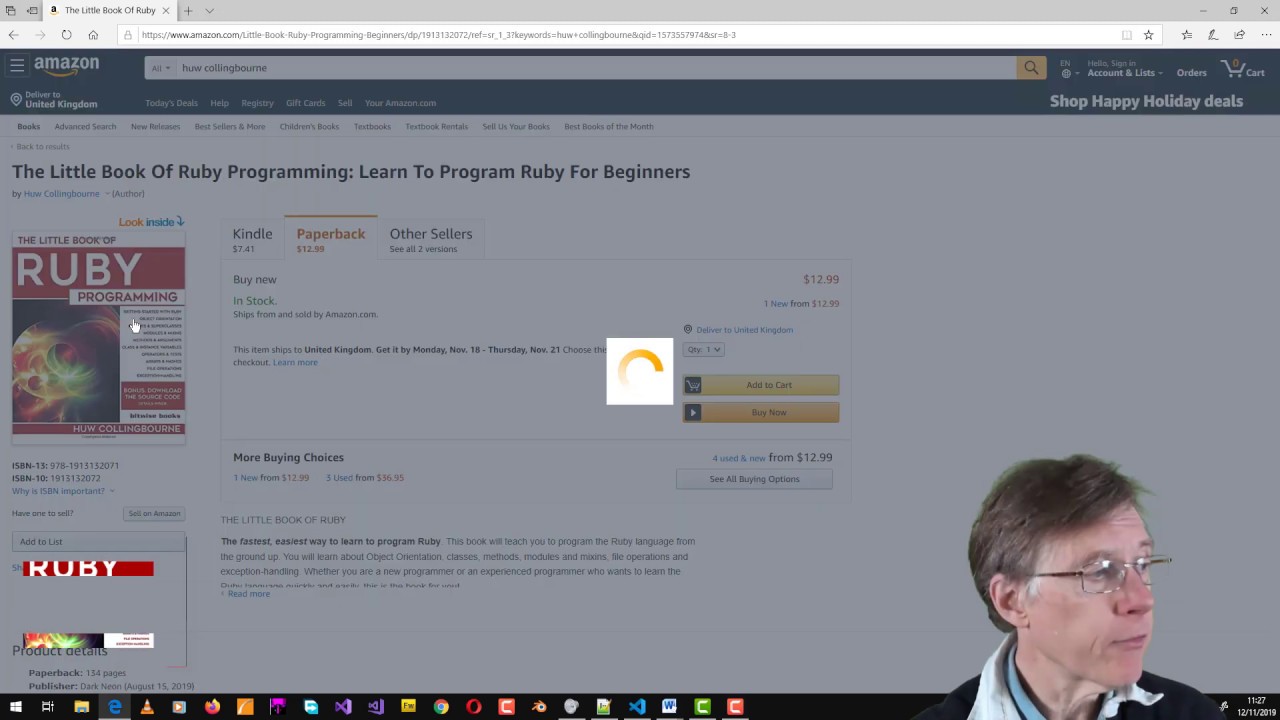Viewport: 1280px width, 720px height.
Task: Click the Share page icon
Action: (x=1239, y=35)
